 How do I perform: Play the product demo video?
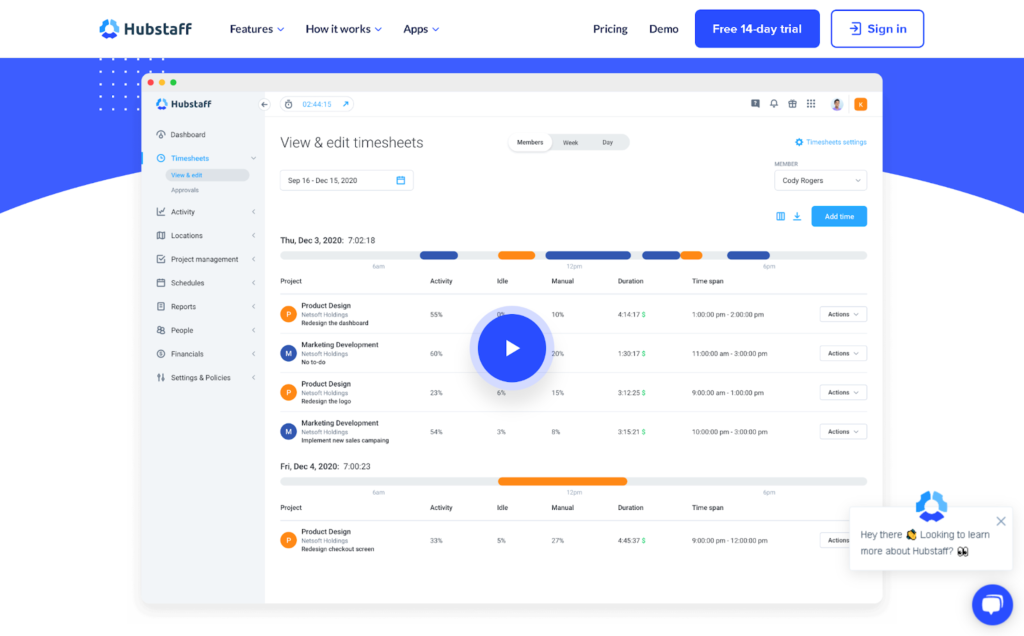coord(511,348)
